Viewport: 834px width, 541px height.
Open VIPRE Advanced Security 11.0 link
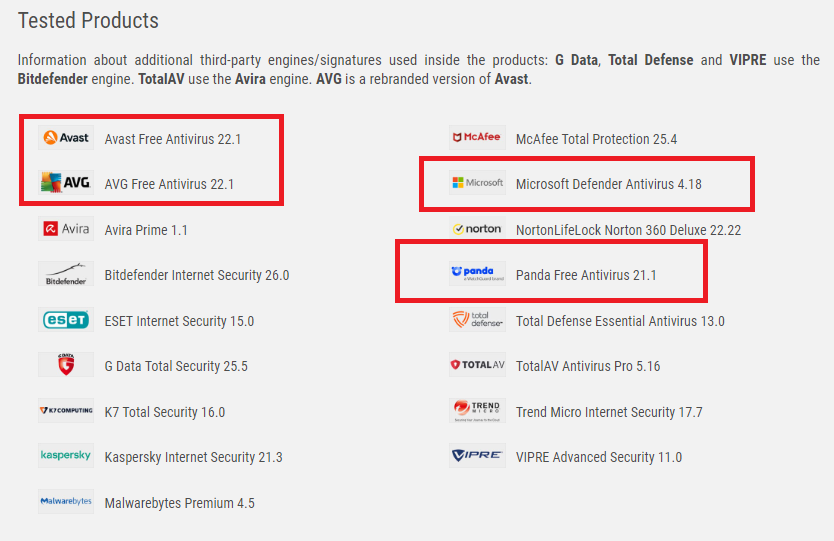tap(599, 457)
